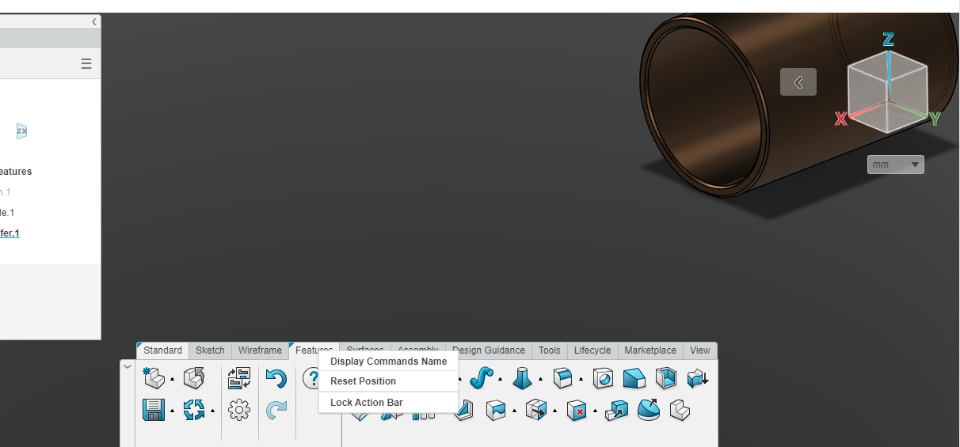The width and height of the screenshot is (960, 447).
Task: Open the Sweep tool dropdown arrow
Action: click(500, 380)
